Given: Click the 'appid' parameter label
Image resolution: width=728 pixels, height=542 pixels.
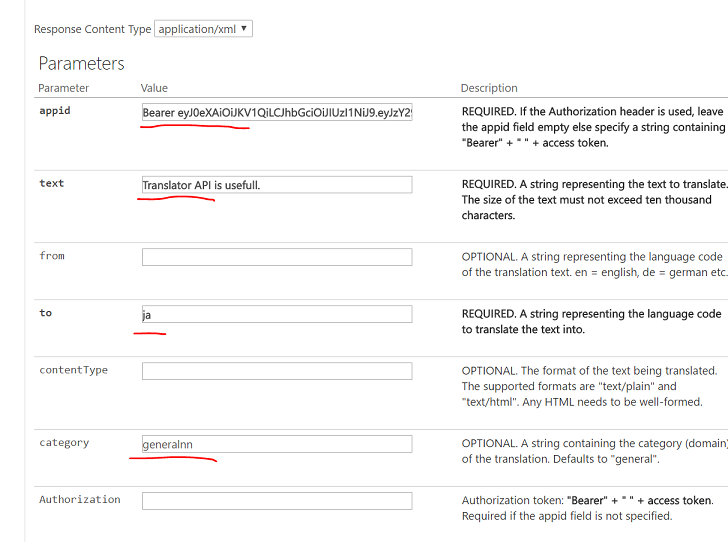Looking at the screenshot, I should (55, 111).
